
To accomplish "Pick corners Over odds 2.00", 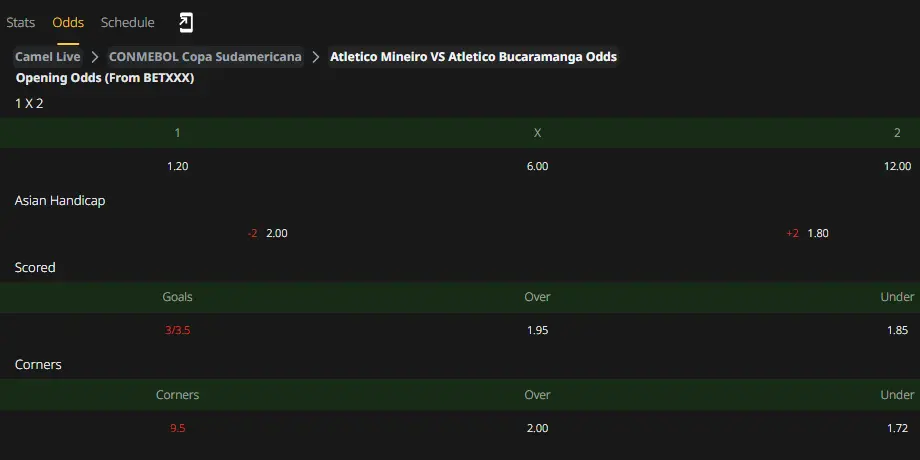I will 537,428.
